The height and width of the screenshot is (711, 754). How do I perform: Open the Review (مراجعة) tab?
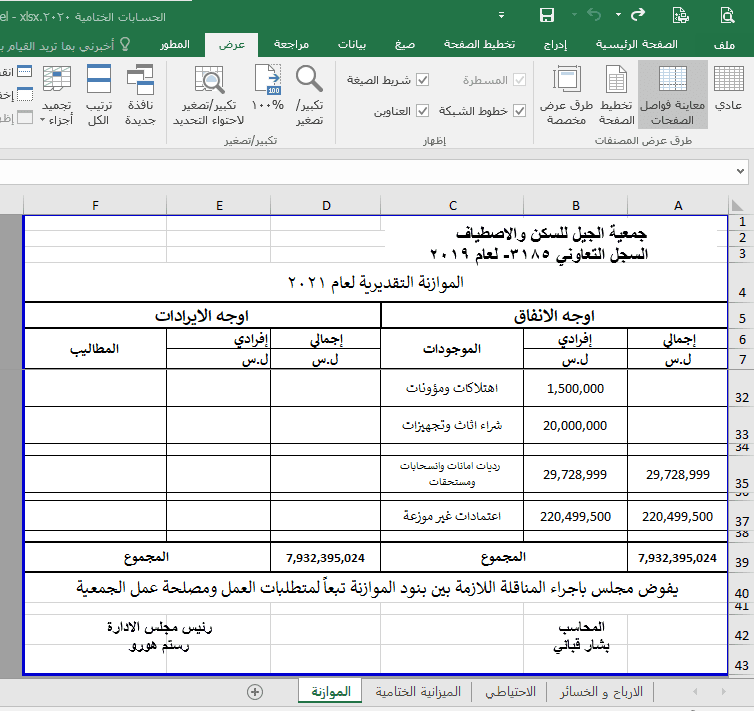click(291, 45)
